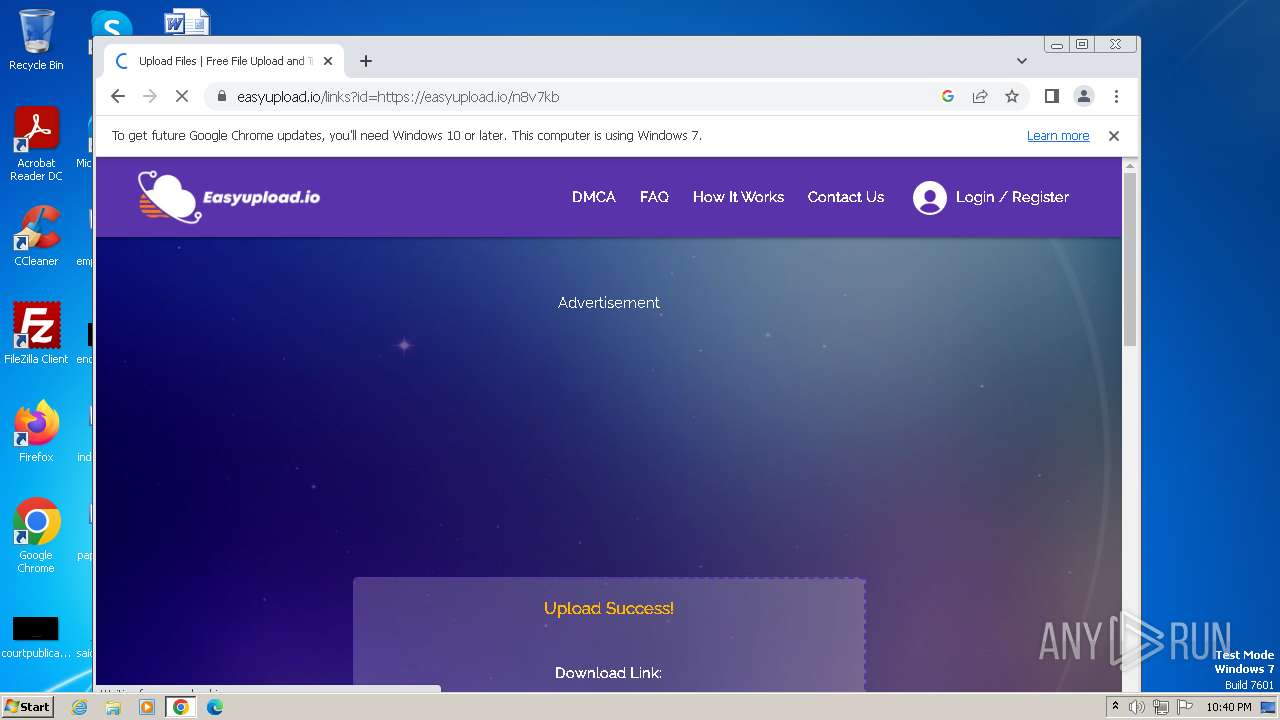
Task: Click the page vertical scrollbar
Action: coord(1130,260)
